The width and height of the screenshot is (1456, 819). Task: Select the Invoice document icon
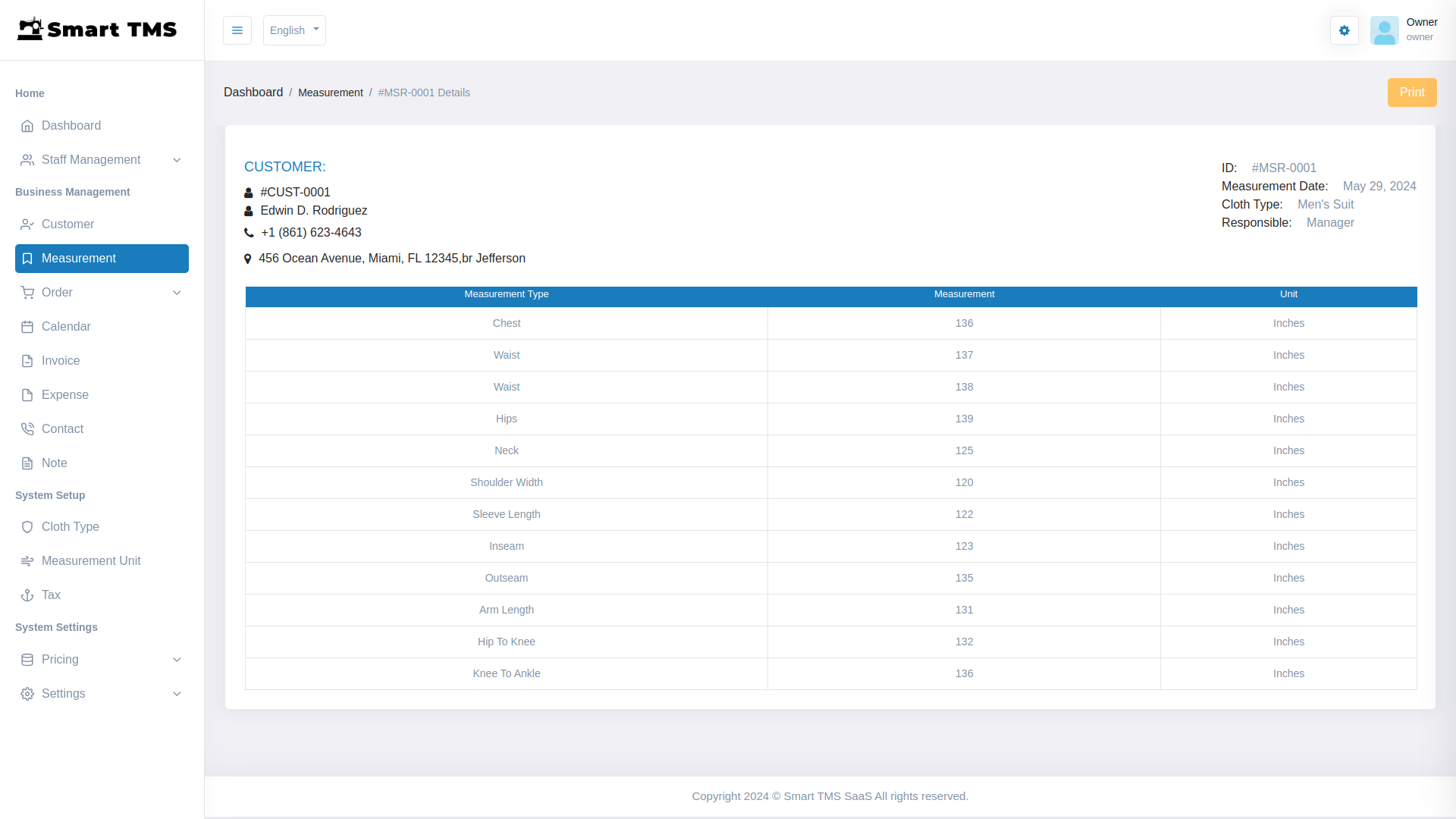coord(27,361)
